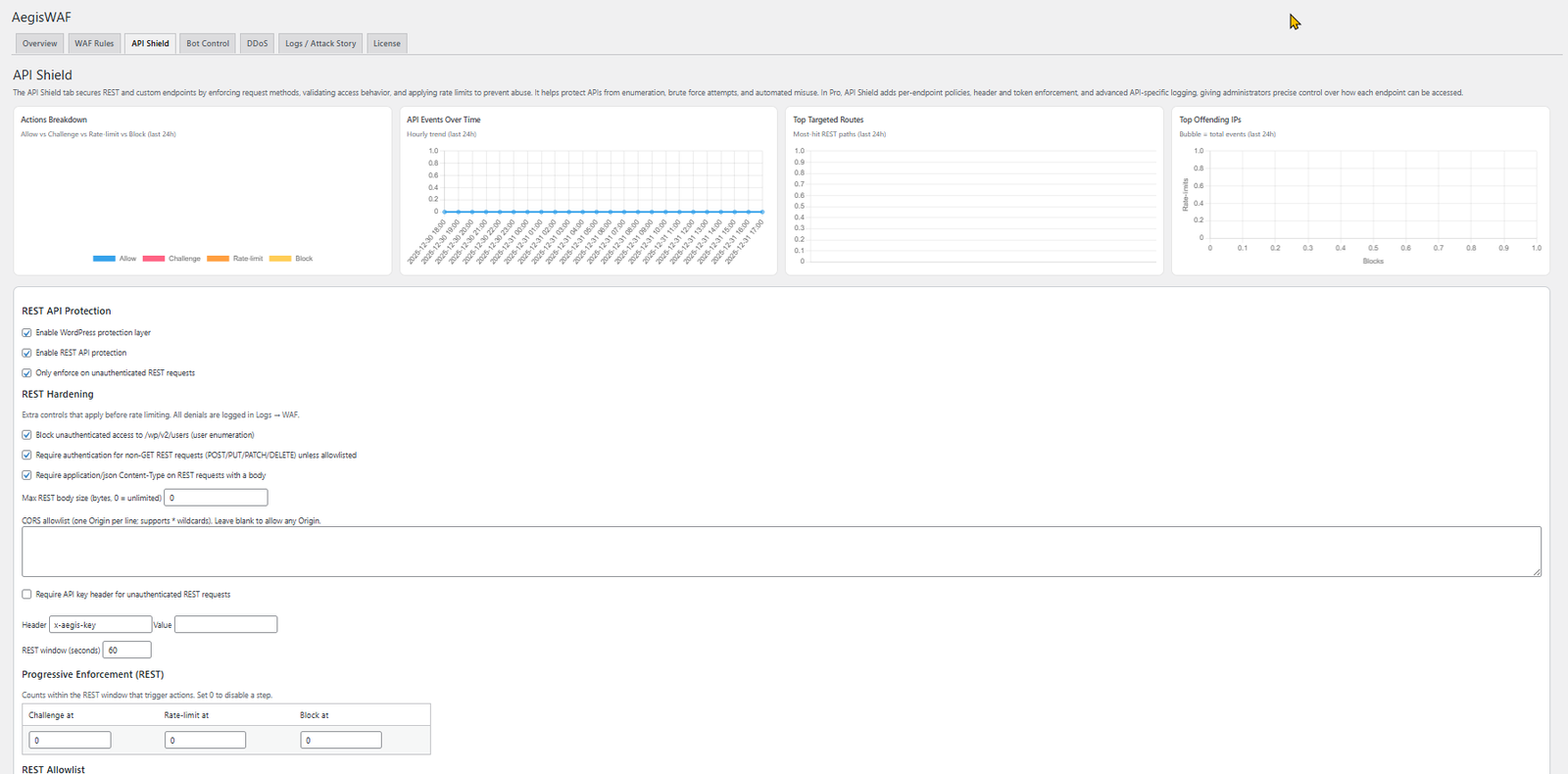This screenshot has height=774, width=1568.
Task: Click the Challenge at threshold input
Action: pyautogui.click(x=70, y=740)
